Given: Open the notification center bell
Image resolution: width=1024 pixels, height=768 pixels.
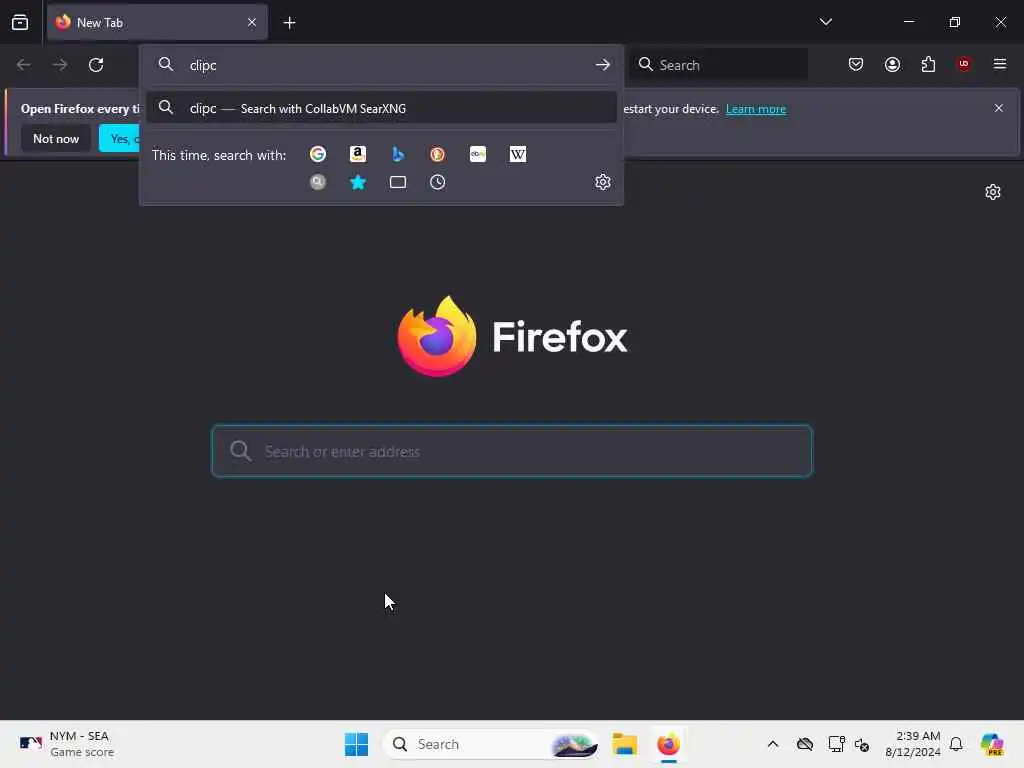Looking at the screenshot, I should [x=956, y=744].
